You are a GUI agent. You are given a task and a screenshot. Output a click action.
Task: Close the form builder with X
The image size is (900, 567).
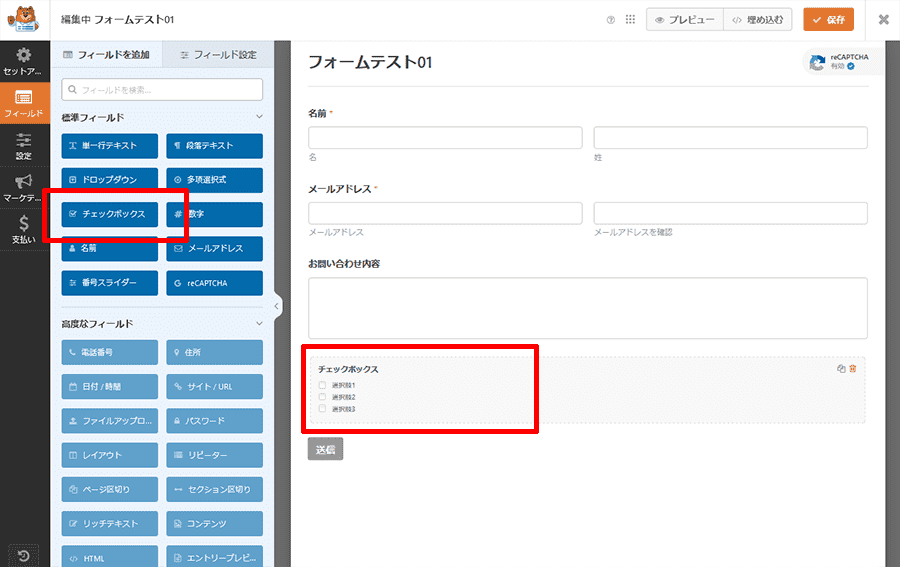point(883,20)
